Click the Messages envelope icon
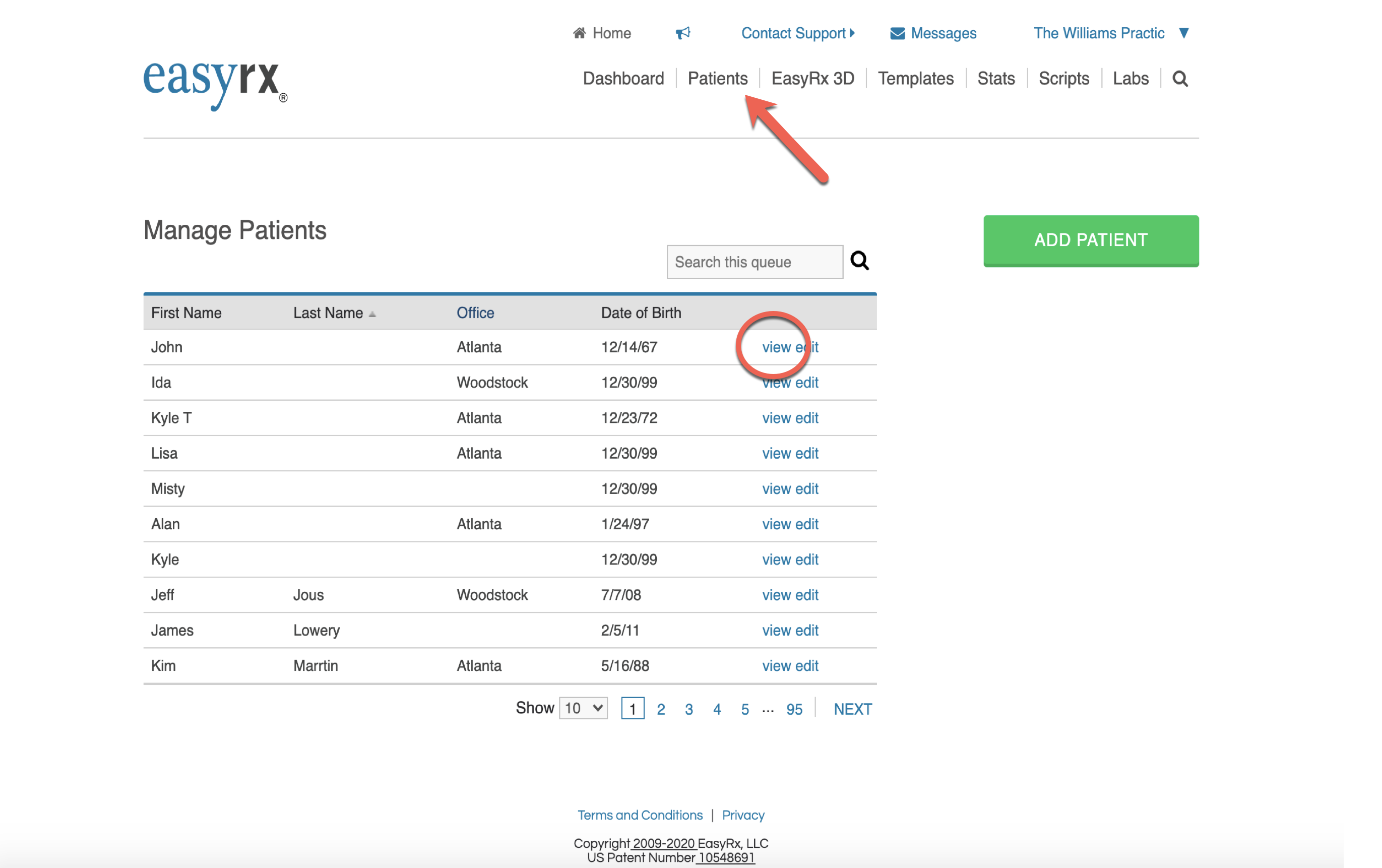Viewport: 1382px width, 868px height. pos(897,34)
